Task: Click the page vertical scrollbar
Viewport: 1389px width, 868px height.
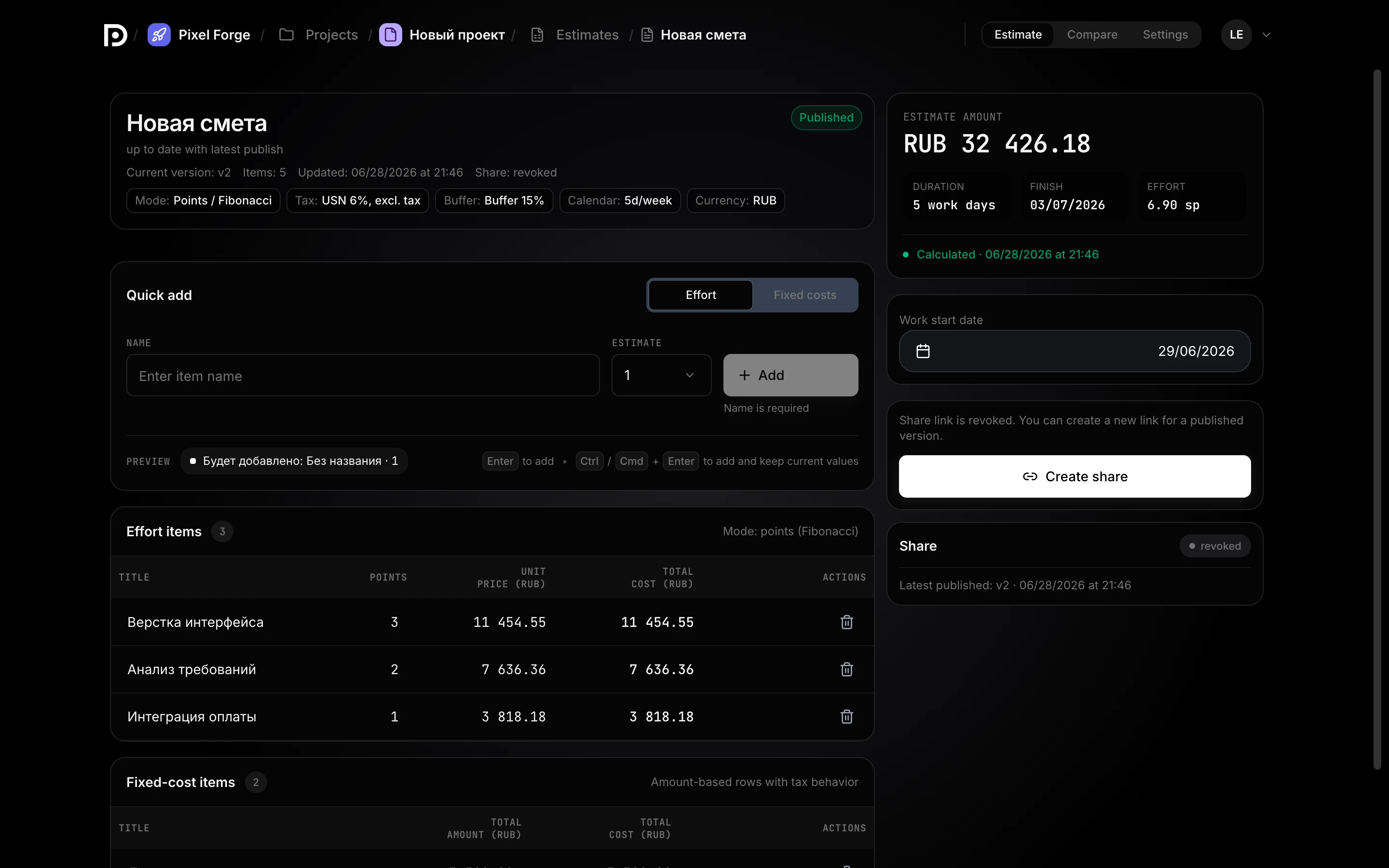Action: [x=1377, y=419]
